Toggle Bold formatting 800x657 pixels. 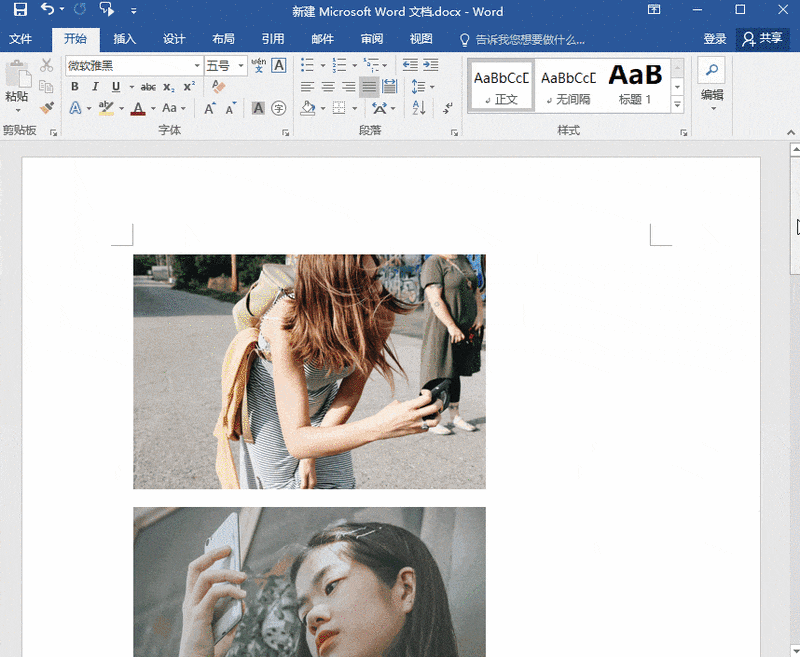point(75,87)
